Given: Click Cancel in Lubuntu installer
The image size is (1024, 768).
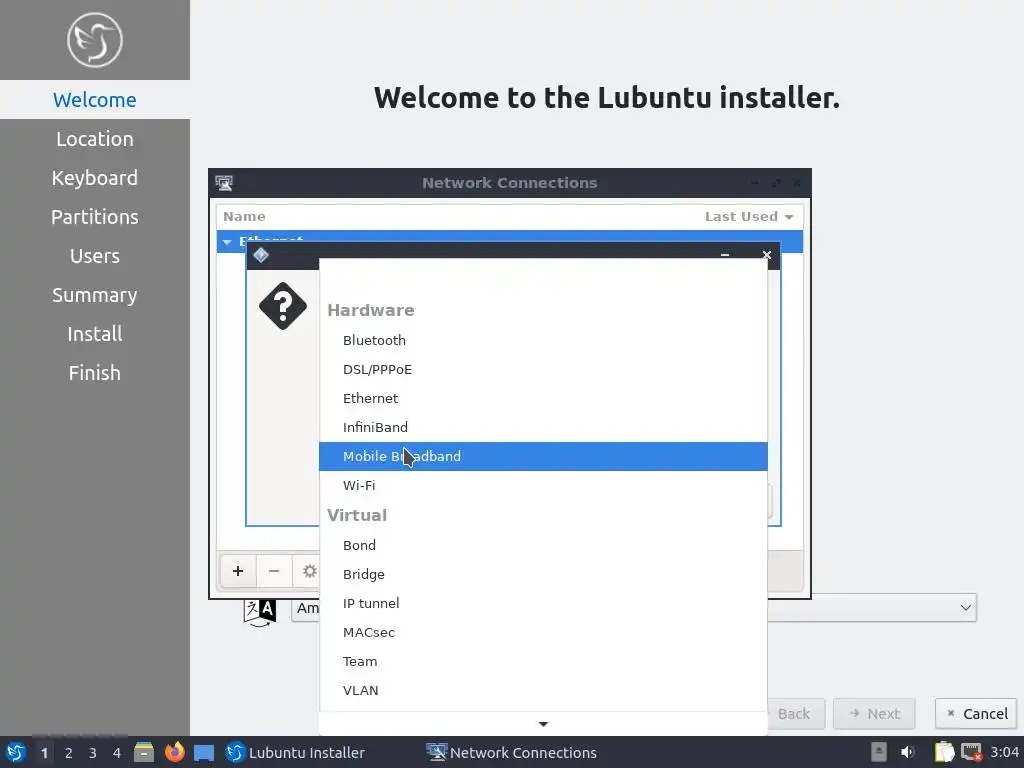Looking at the screenshot, I should point(977,714).
